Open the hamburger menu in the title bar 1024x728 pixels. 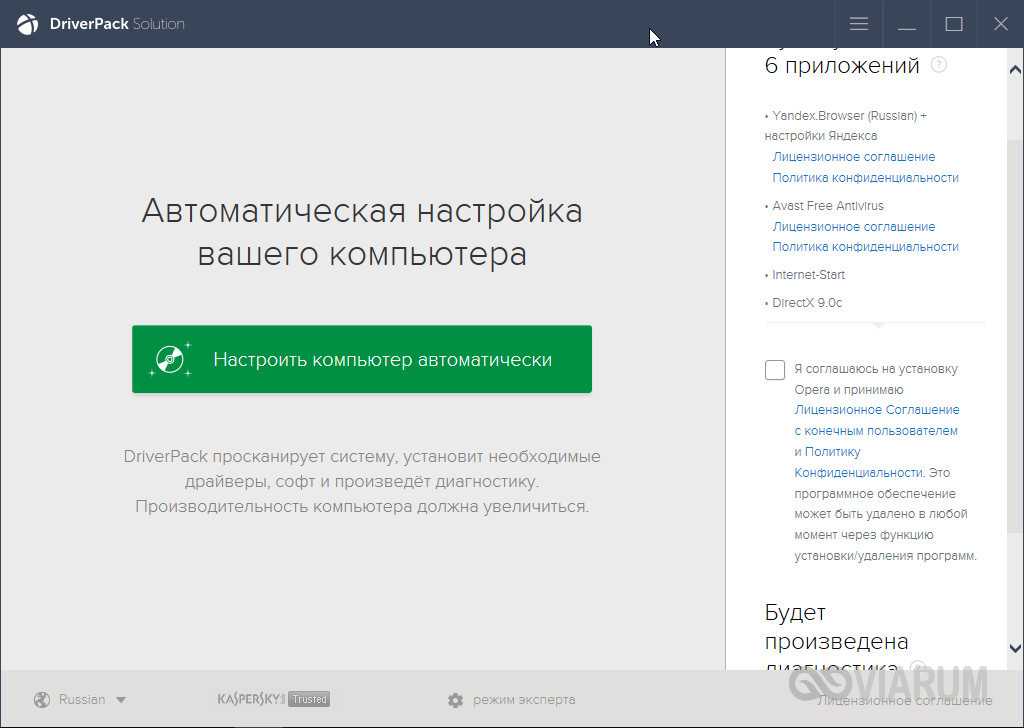pos(858,24)
